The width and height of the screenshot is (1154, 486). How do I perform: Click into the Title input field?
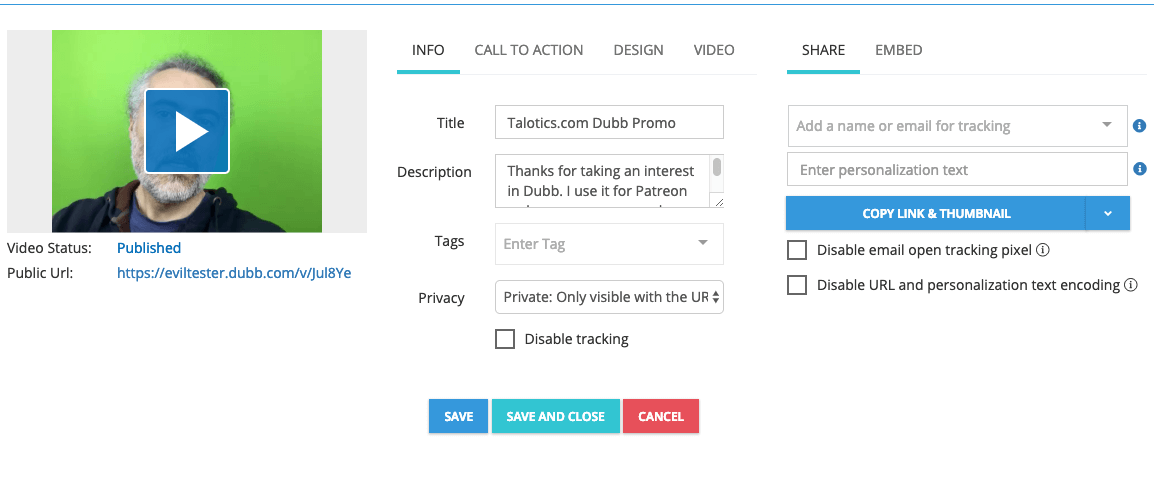(x=609, y=123)
